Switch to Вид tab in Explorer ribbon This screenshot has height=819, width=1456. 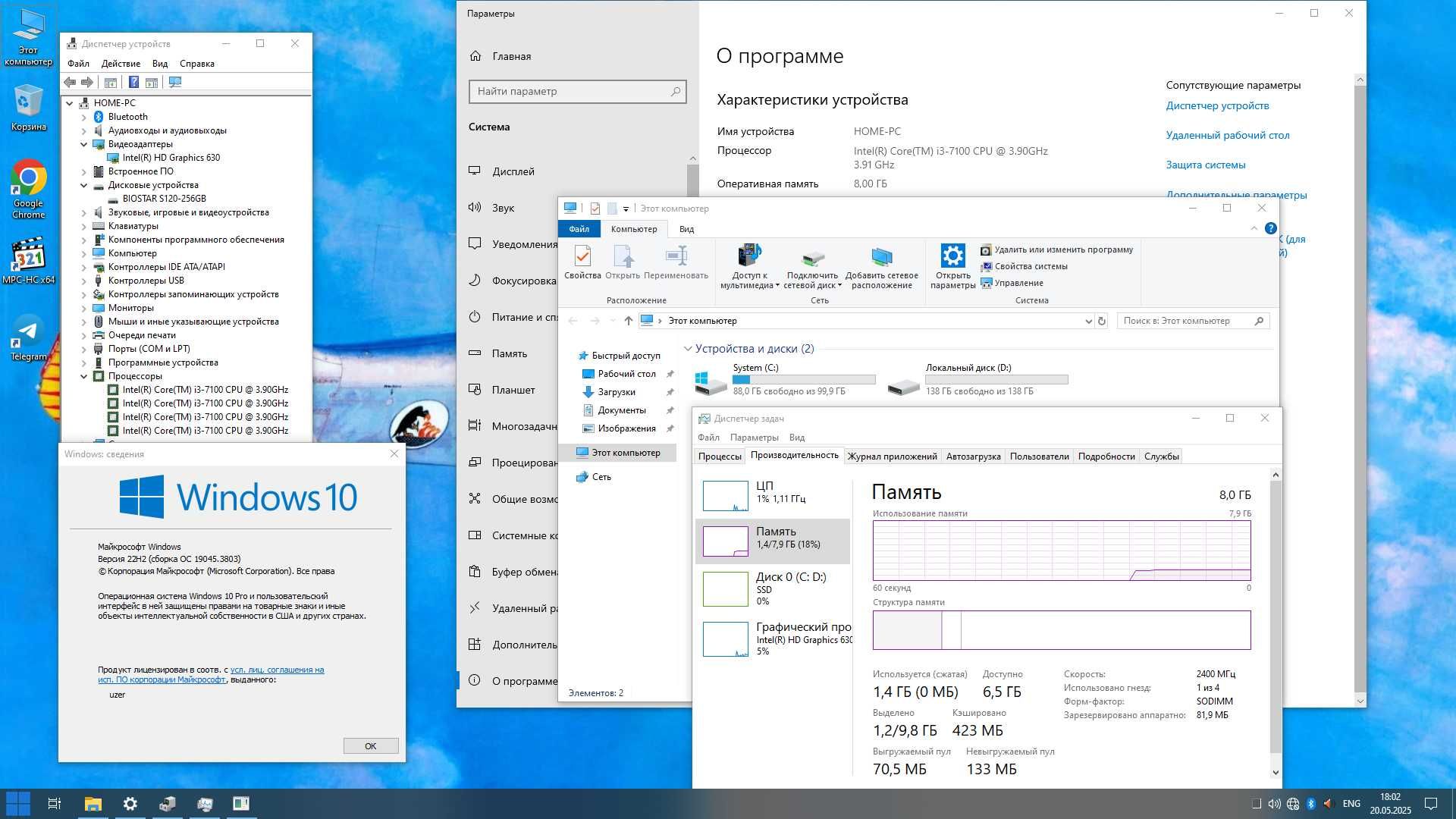(686, 229)
